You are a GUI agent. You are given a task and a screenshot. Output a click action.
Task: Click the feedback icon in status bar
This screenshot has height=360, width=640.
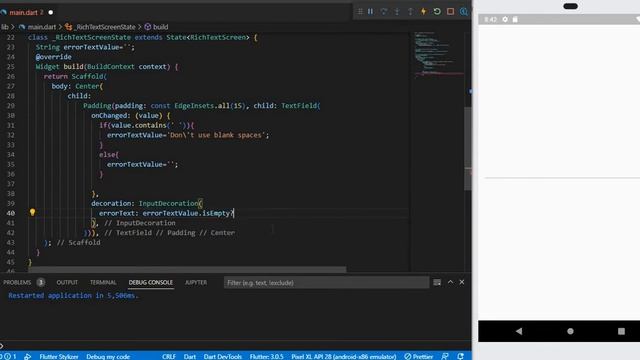click(445, 356)
